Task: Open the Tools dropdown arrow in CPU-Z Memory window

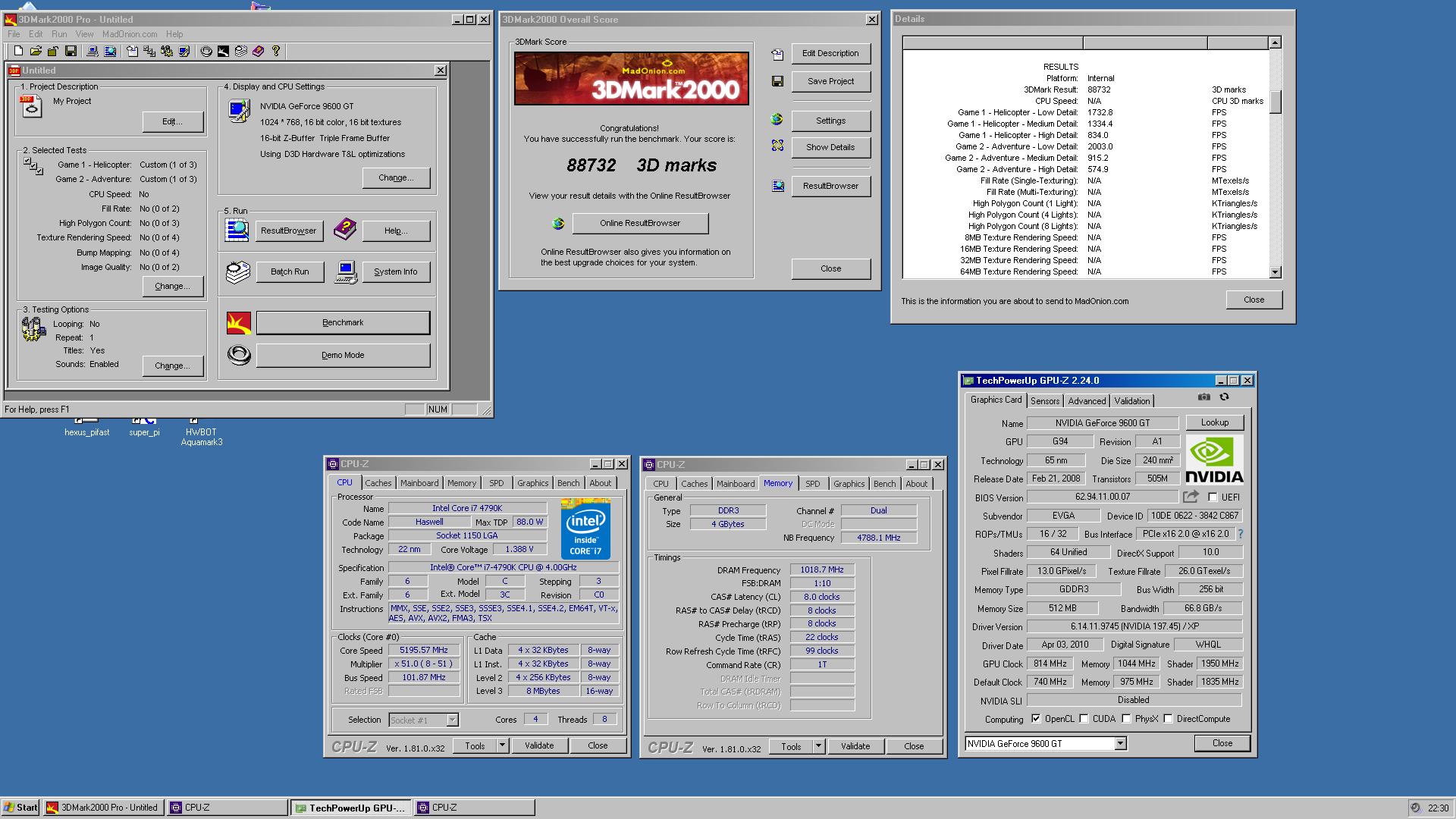Action: tap(817, 746)
